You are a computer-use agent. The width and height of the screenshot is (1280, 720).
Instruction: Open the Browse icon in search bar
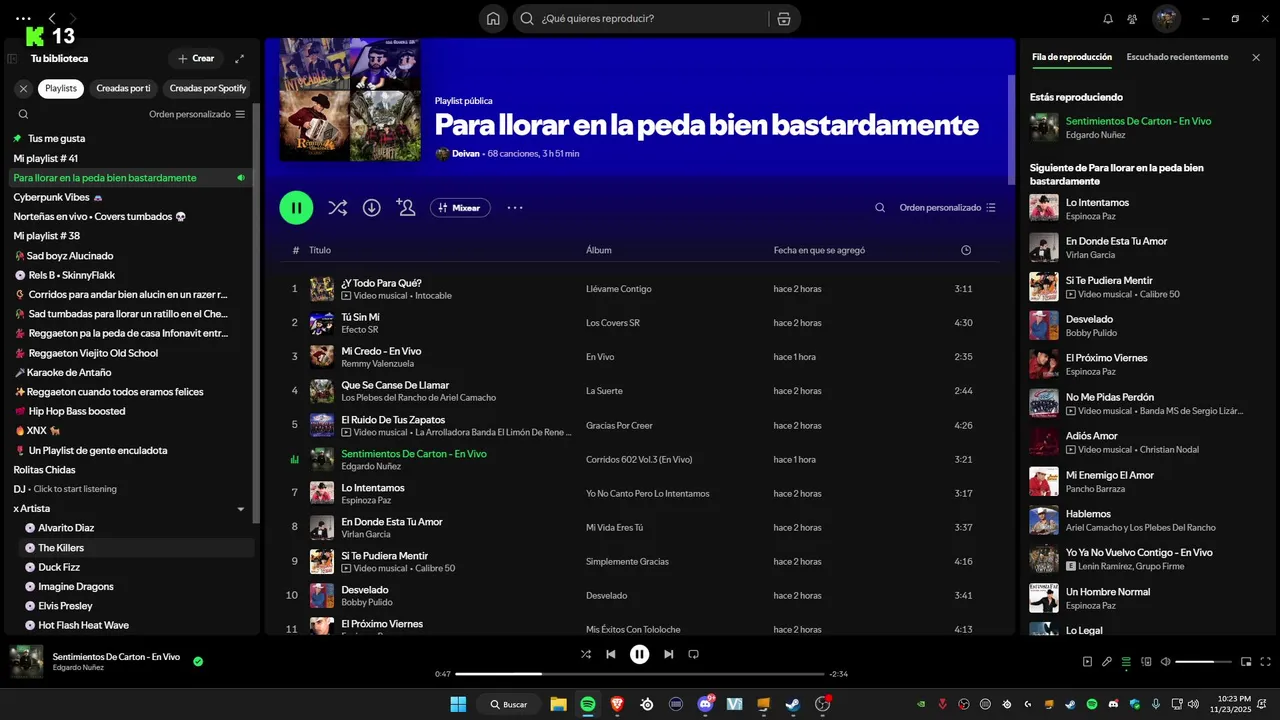[784, 18]
